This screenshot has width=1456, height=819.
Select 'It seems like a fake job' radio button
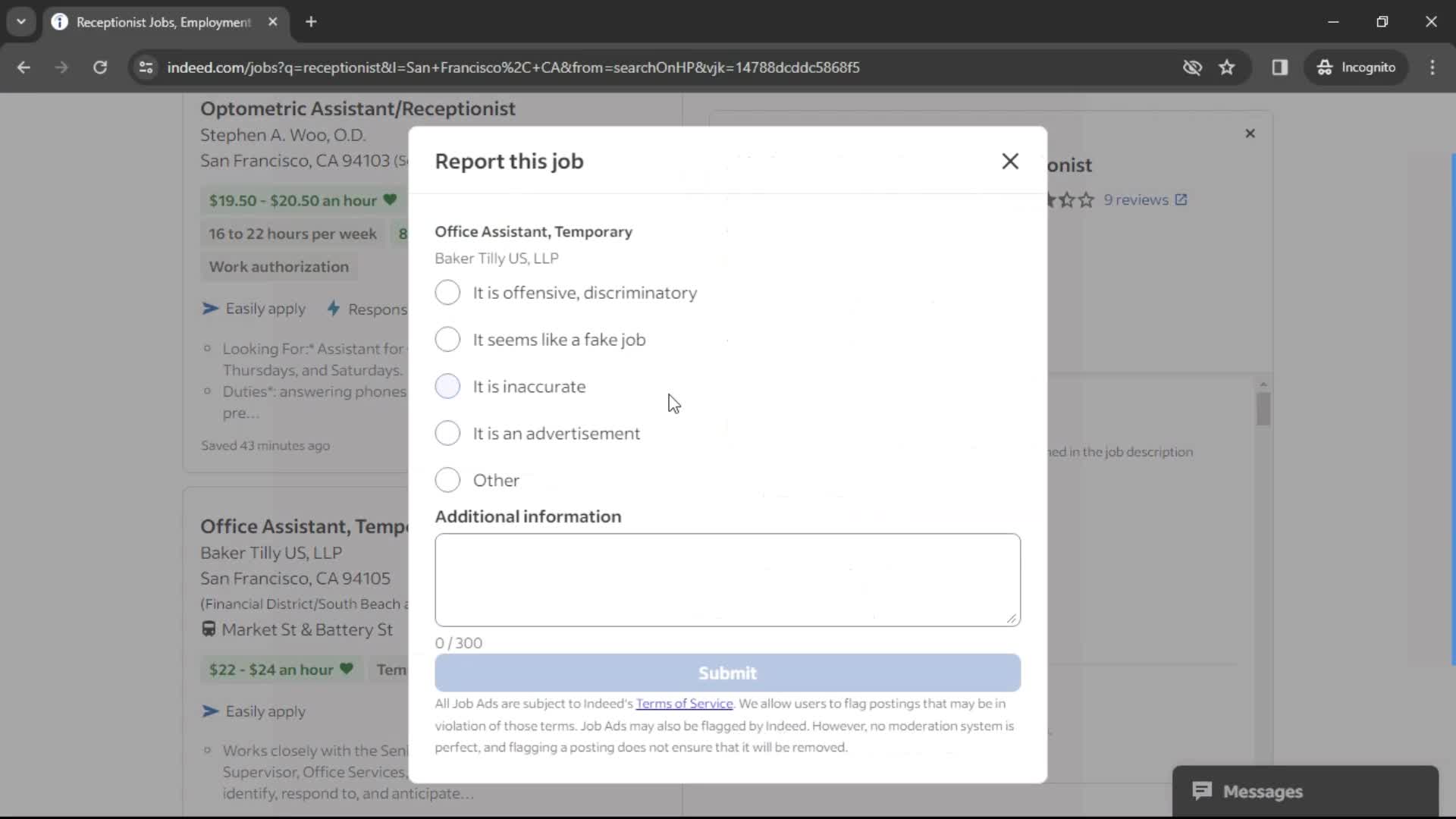pos(447,339)
